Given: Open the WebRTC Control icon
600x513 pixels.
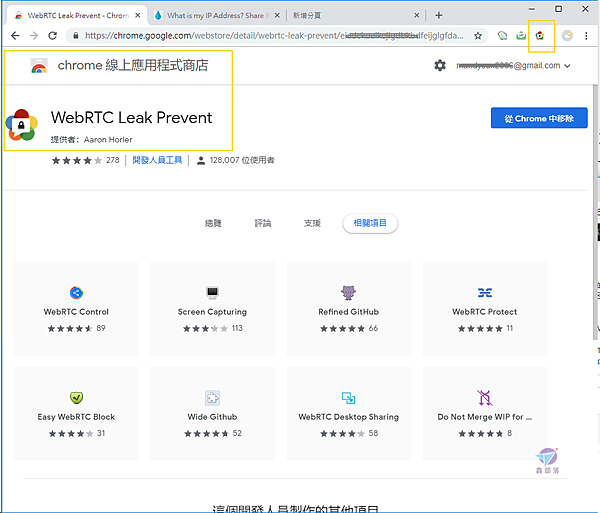Looking at the screenshot, I should [76, 293].
